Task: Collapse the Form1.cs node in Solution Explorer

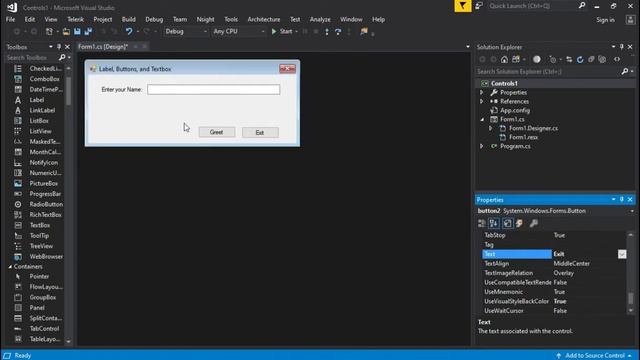Action: [482, 120]
